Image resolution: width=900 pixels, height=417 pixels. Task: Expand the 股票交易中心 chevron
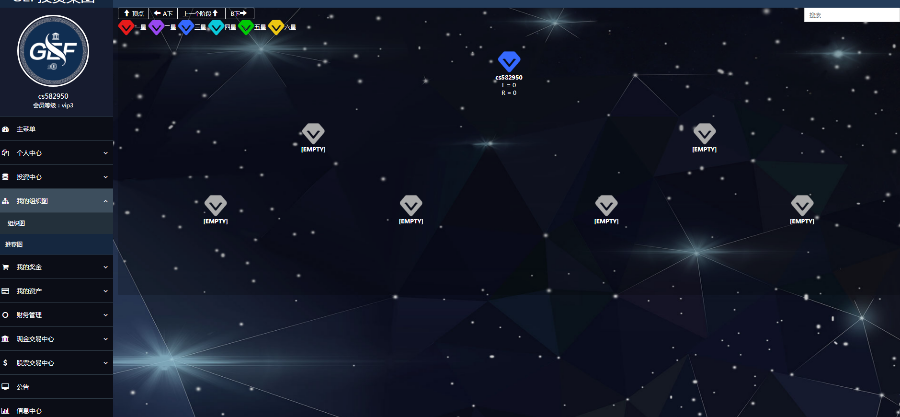pyautogui.click(x=106, y=363)
